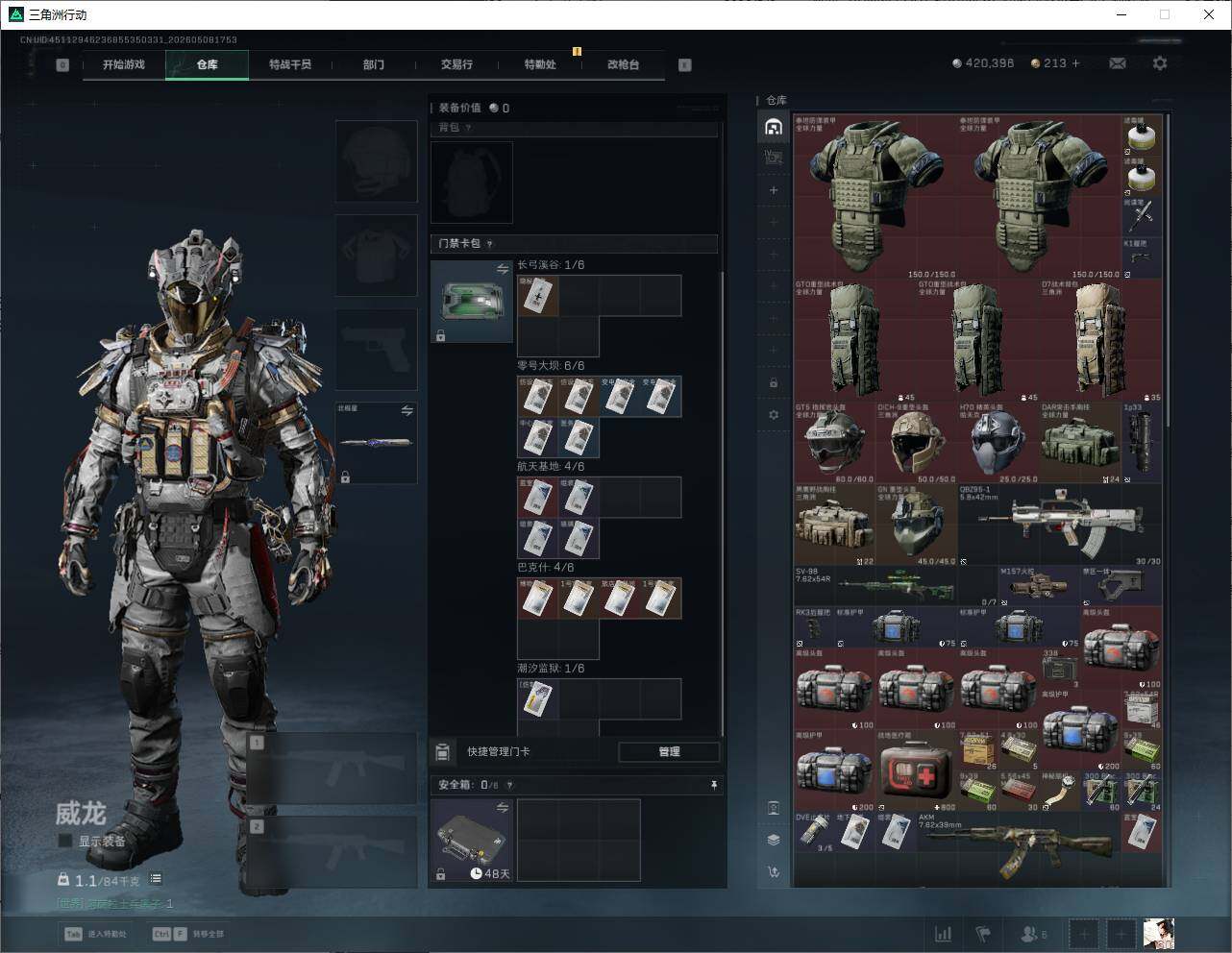This screenshot has width=1232, height=953.
Task: Select the main stash page icon in the warehouse sidebar
Action: coord(774,127)
